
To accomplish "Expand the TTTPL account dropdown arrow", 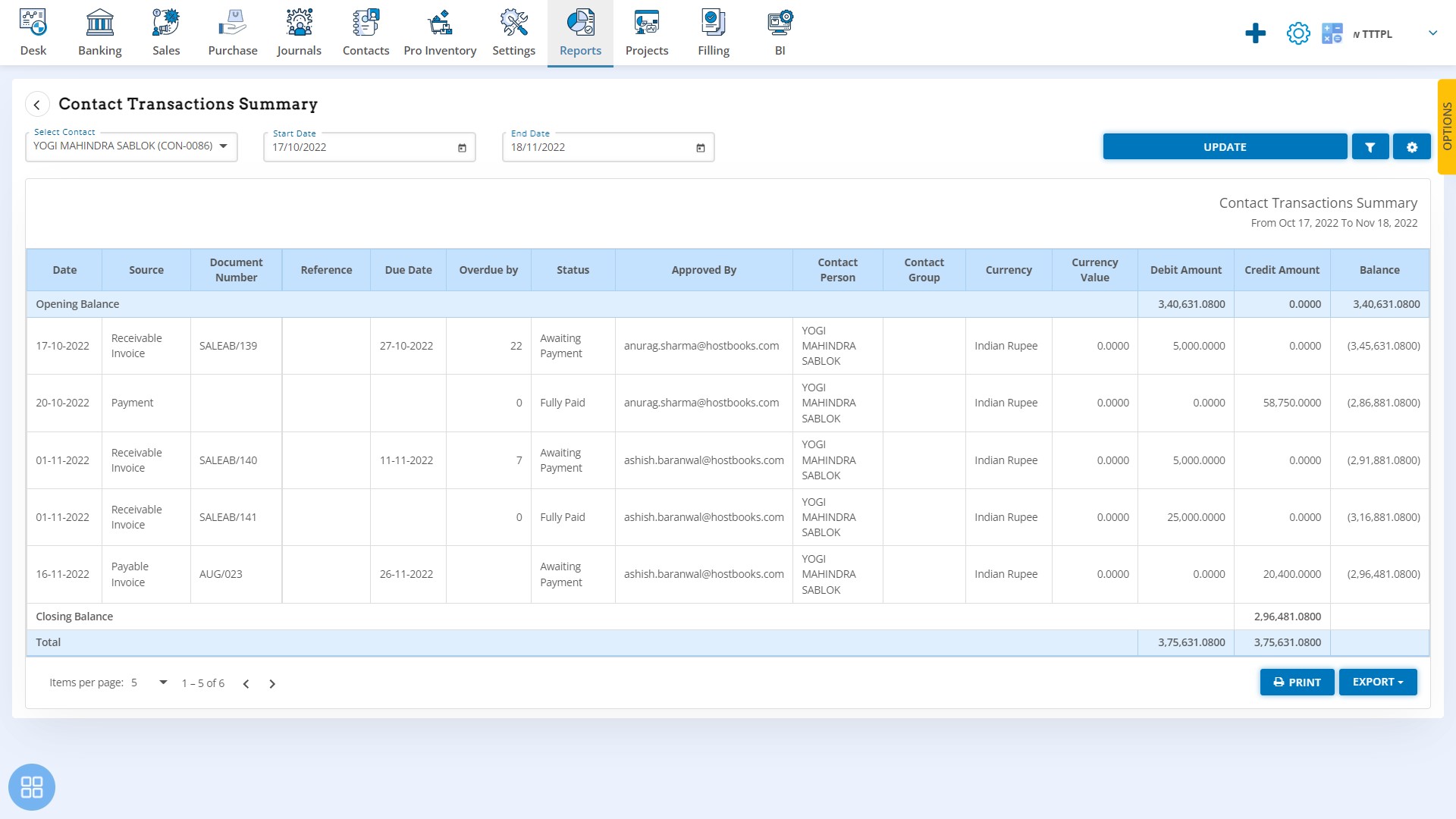I will [1432, 33].
